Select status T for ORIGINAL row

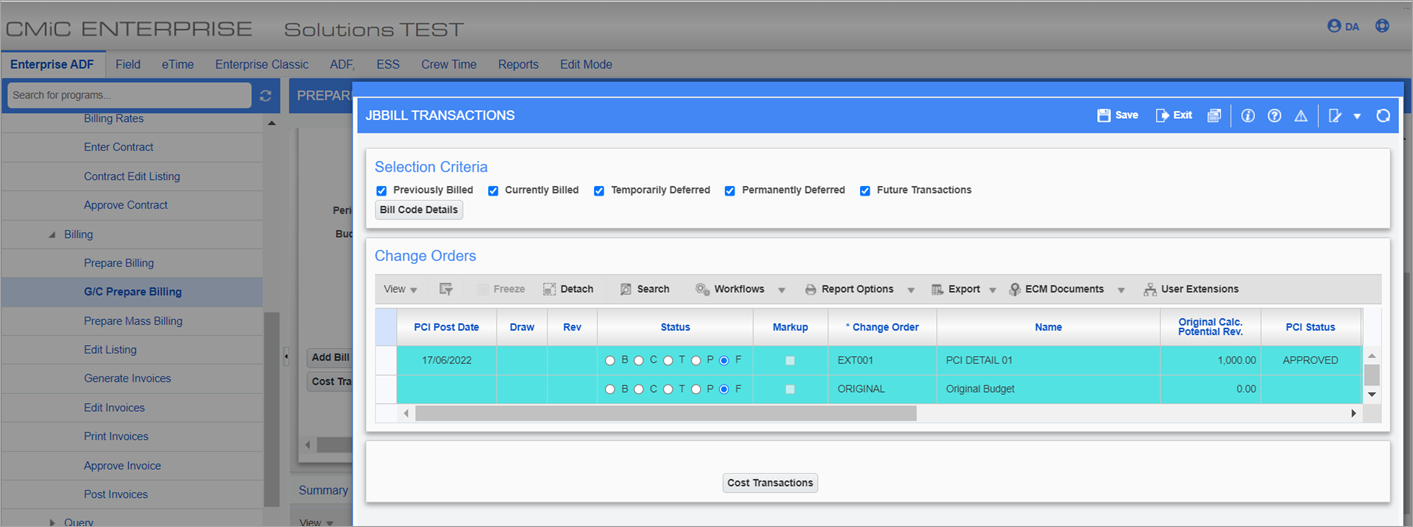tap(667, 389)
